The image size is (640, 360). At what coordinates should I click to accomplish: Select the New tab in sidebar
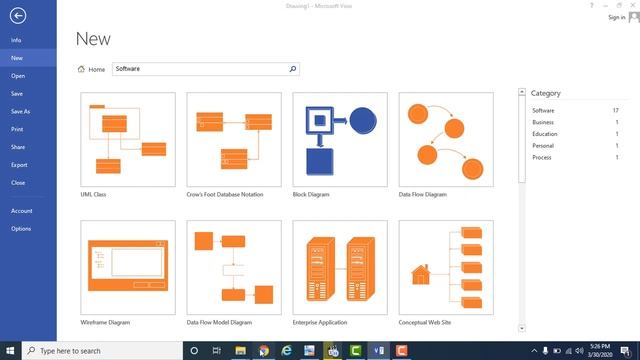tap(28, 58)
